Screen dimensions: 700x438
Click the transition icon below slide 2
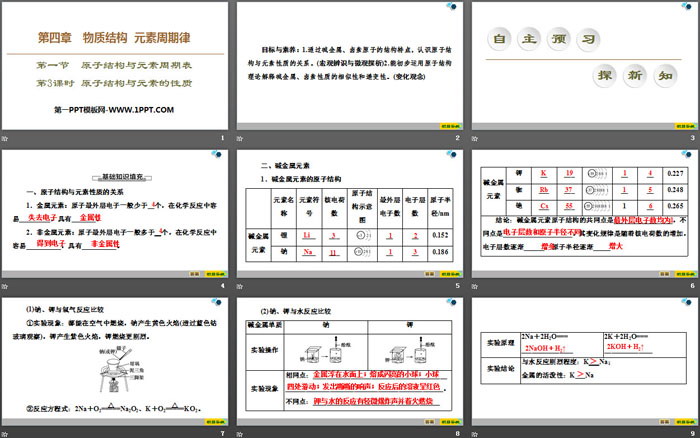[239, 137]
